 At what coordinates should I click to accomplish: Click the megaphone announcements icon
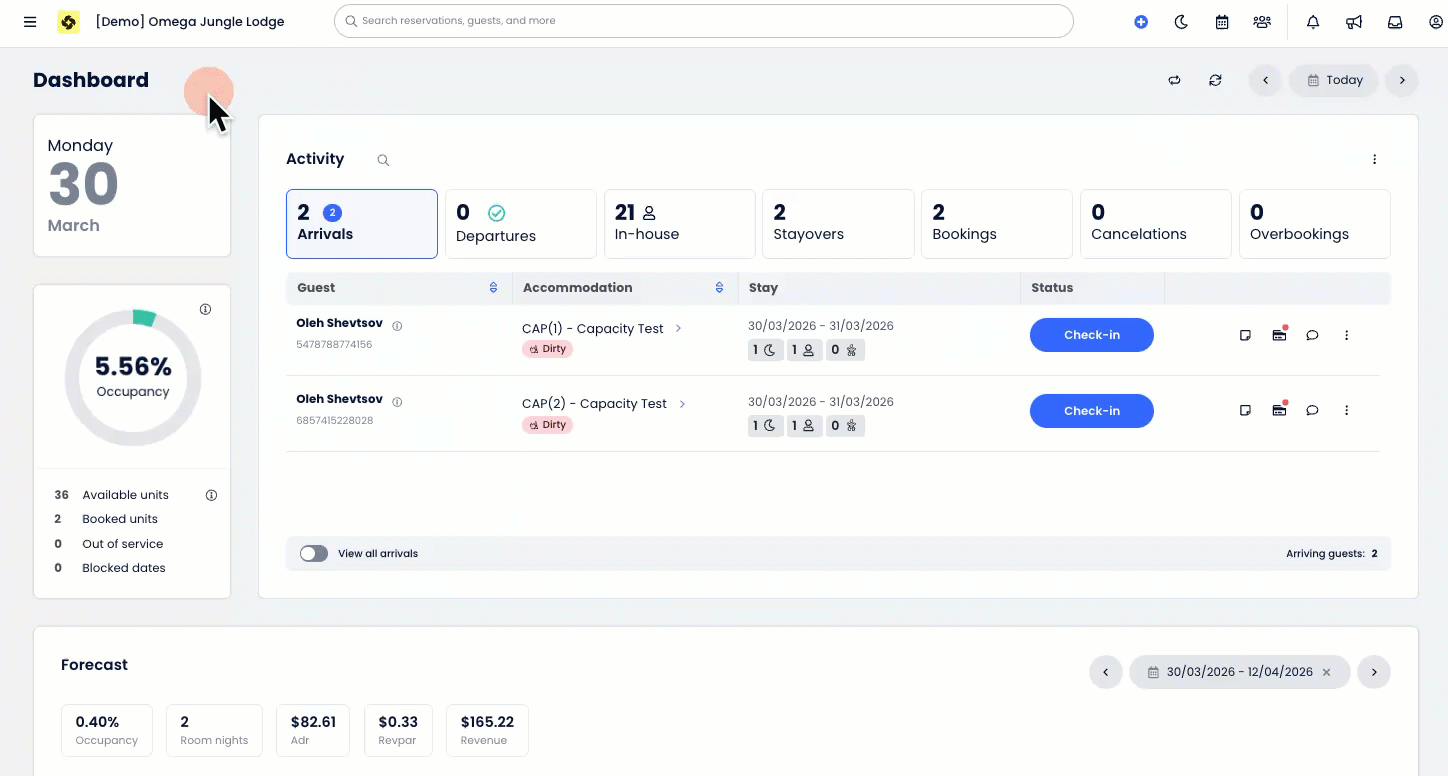(x=1353, y=21)
